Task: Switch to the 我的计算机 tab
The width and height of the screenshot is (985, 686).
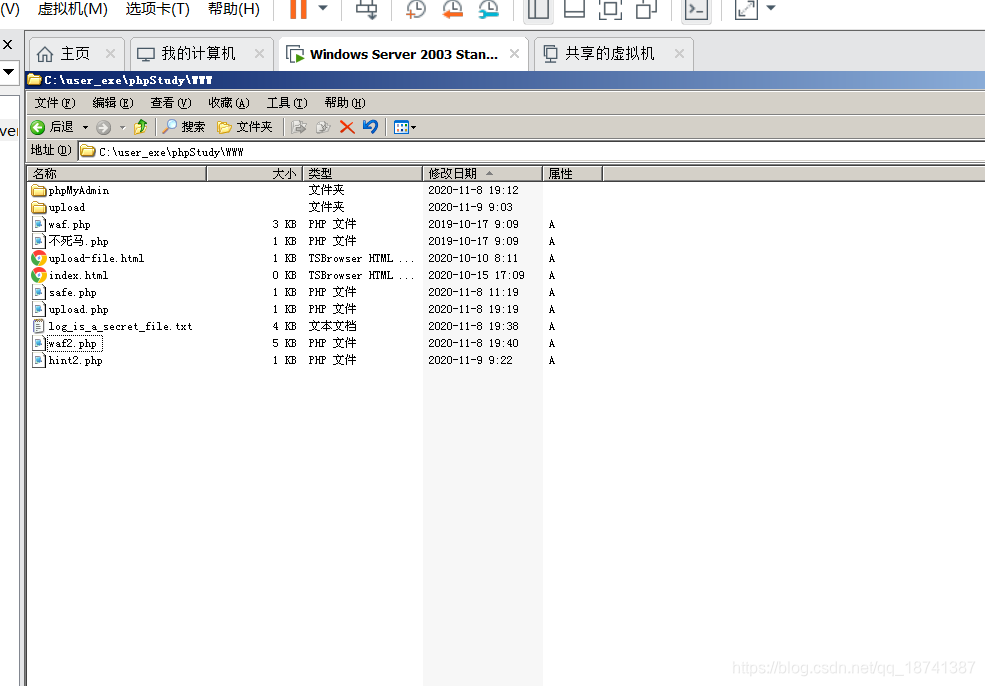Action: 199,54
